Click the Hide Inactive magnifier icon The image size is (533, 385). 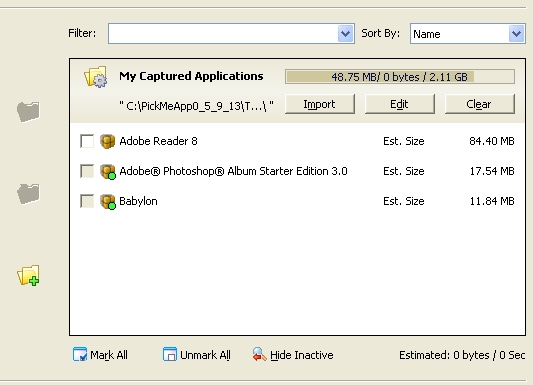coord(259,354)
